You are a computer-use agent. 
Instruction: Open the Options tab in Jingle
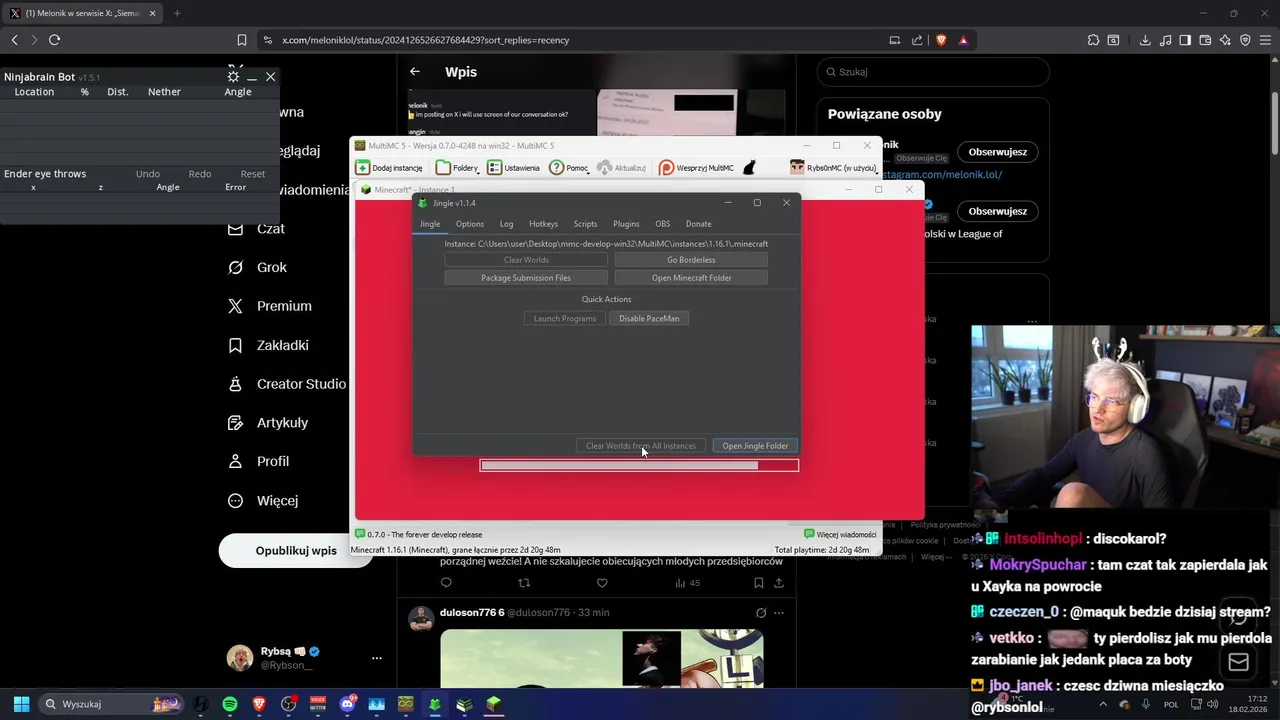pyautogui.click(x=469, y=224)
